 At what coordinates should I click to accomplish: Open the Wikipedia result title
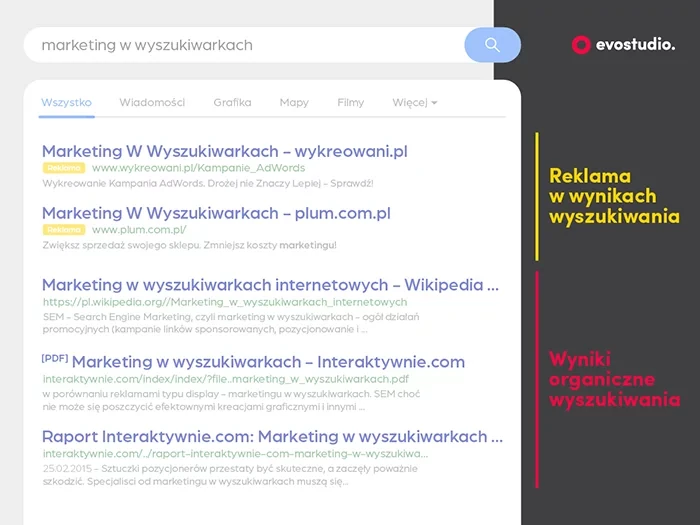click(271, 285)
